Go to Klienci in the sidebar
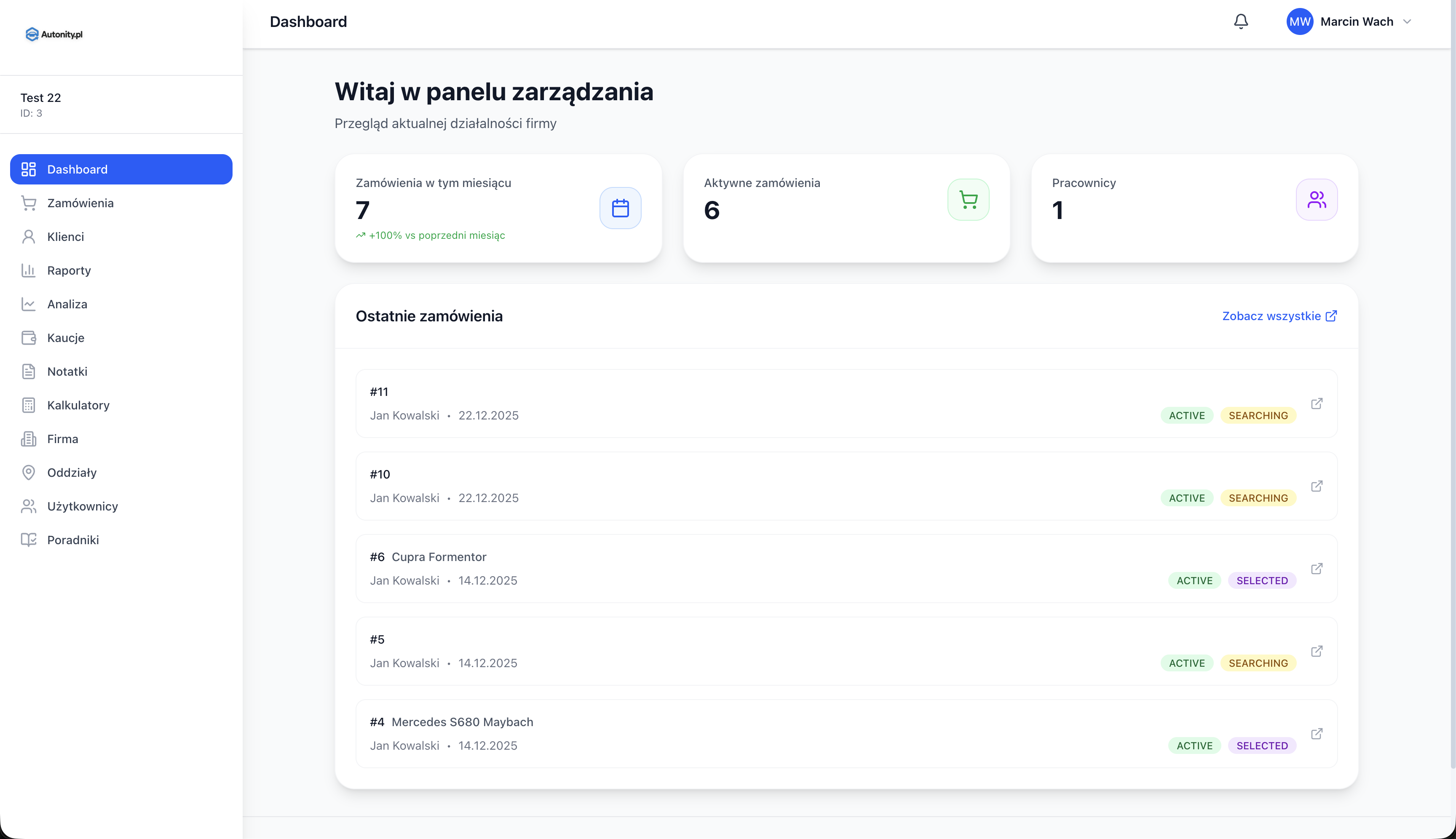The height and width of the screenshot is (839, 1456). [x=65, y=237]
